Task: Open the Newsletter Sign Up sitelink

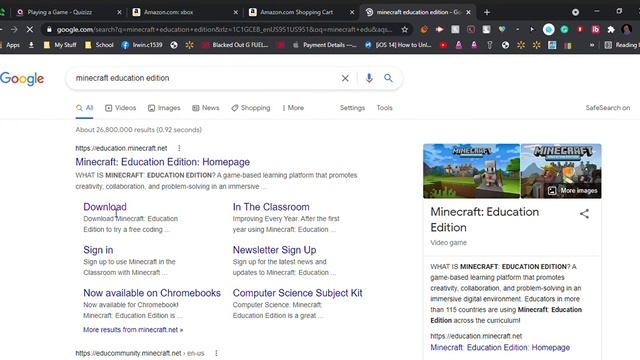Action: point(274,250)
